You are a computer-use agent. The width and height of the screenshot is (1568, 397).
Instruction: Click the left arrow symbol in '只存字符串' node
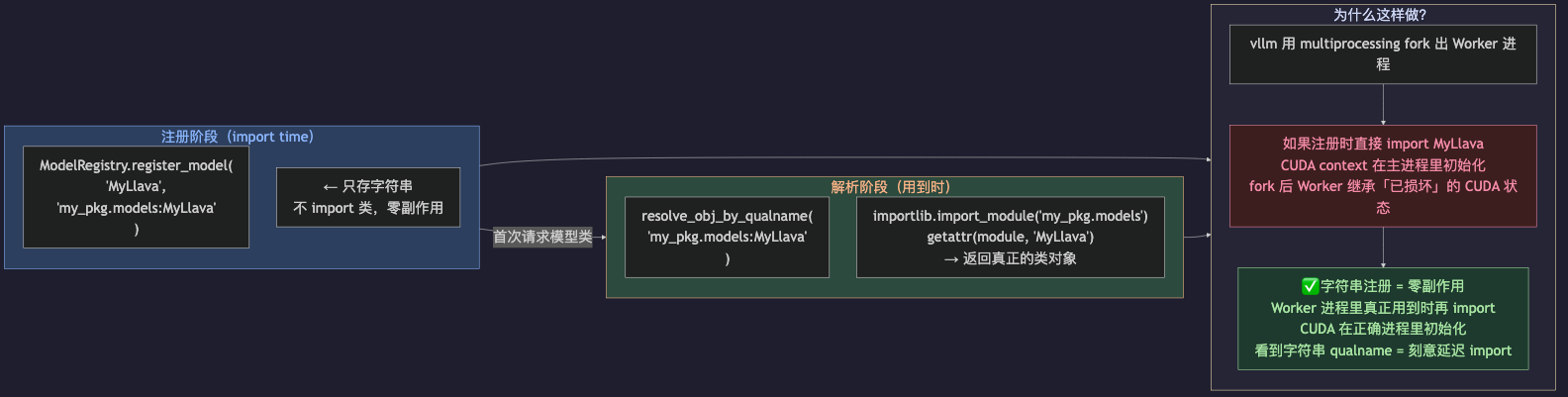[x=331, y=187]
